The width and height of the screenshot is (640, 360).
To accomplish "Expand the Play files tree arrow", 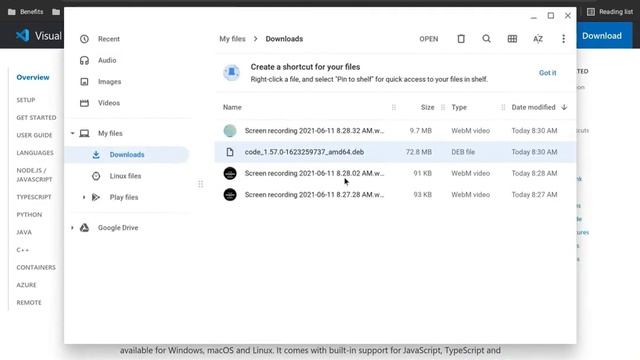I will (x=84, y=197).
